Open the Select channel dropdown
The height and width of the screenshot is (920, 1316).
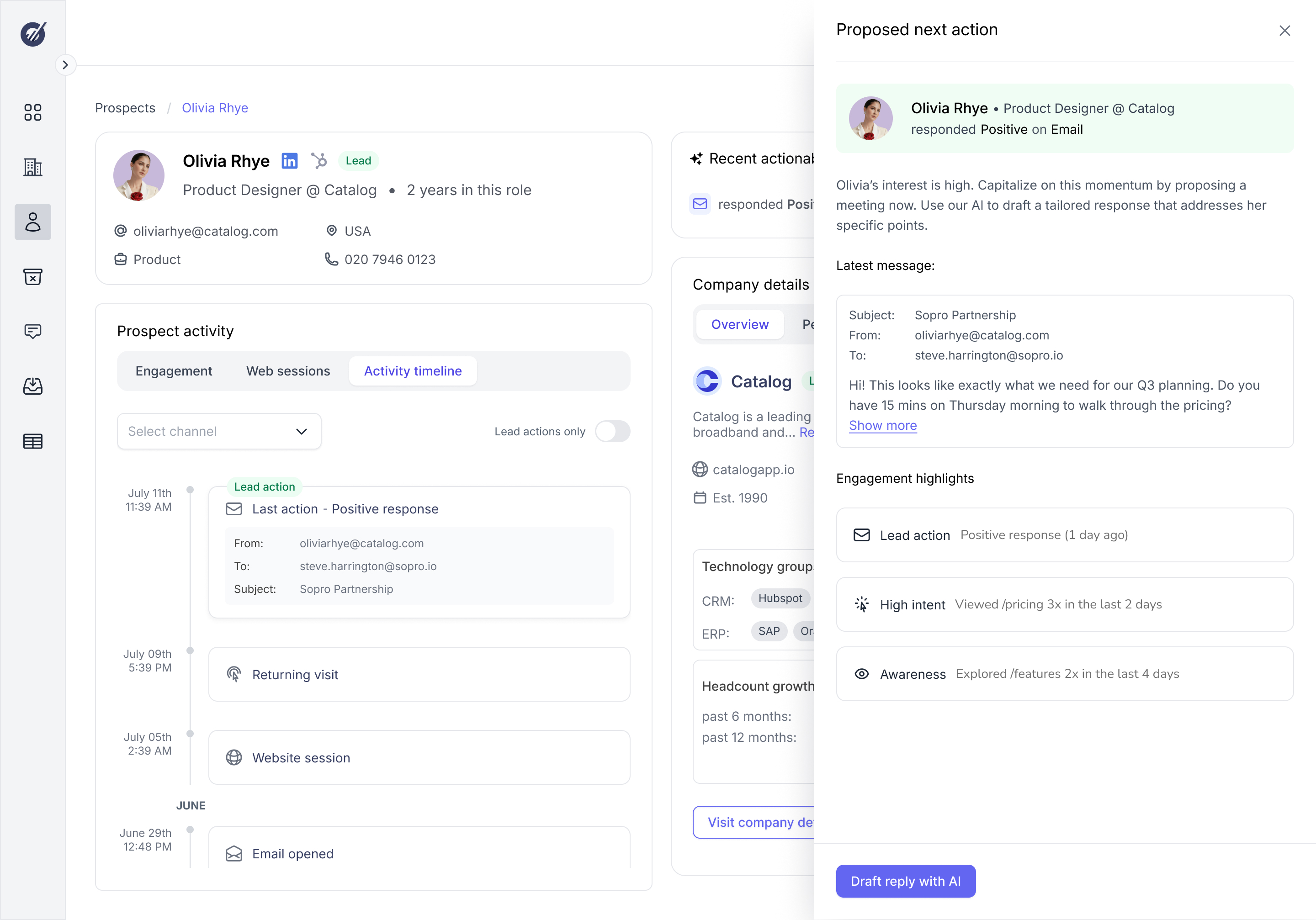click(x=219, y=431)
